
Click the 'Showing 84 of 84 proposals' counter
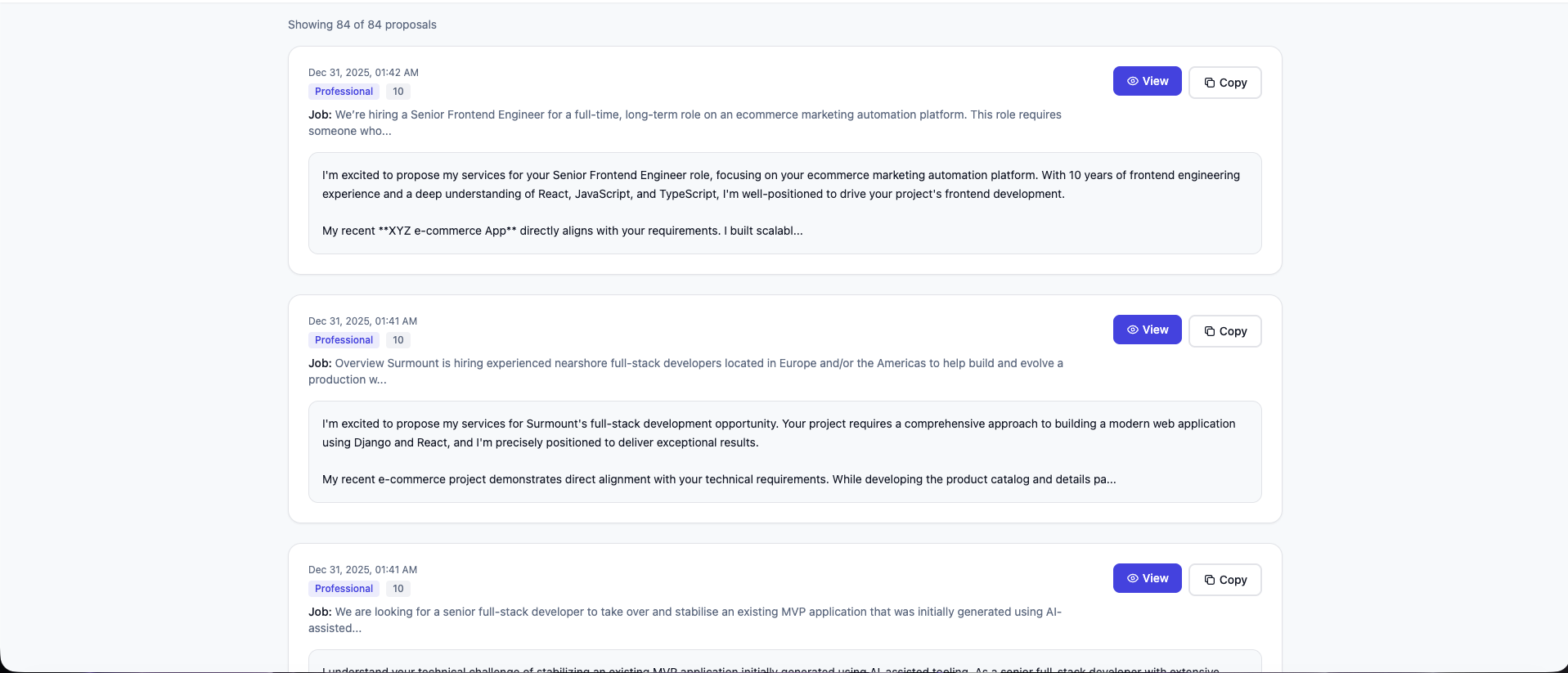(x=361, y=25)
